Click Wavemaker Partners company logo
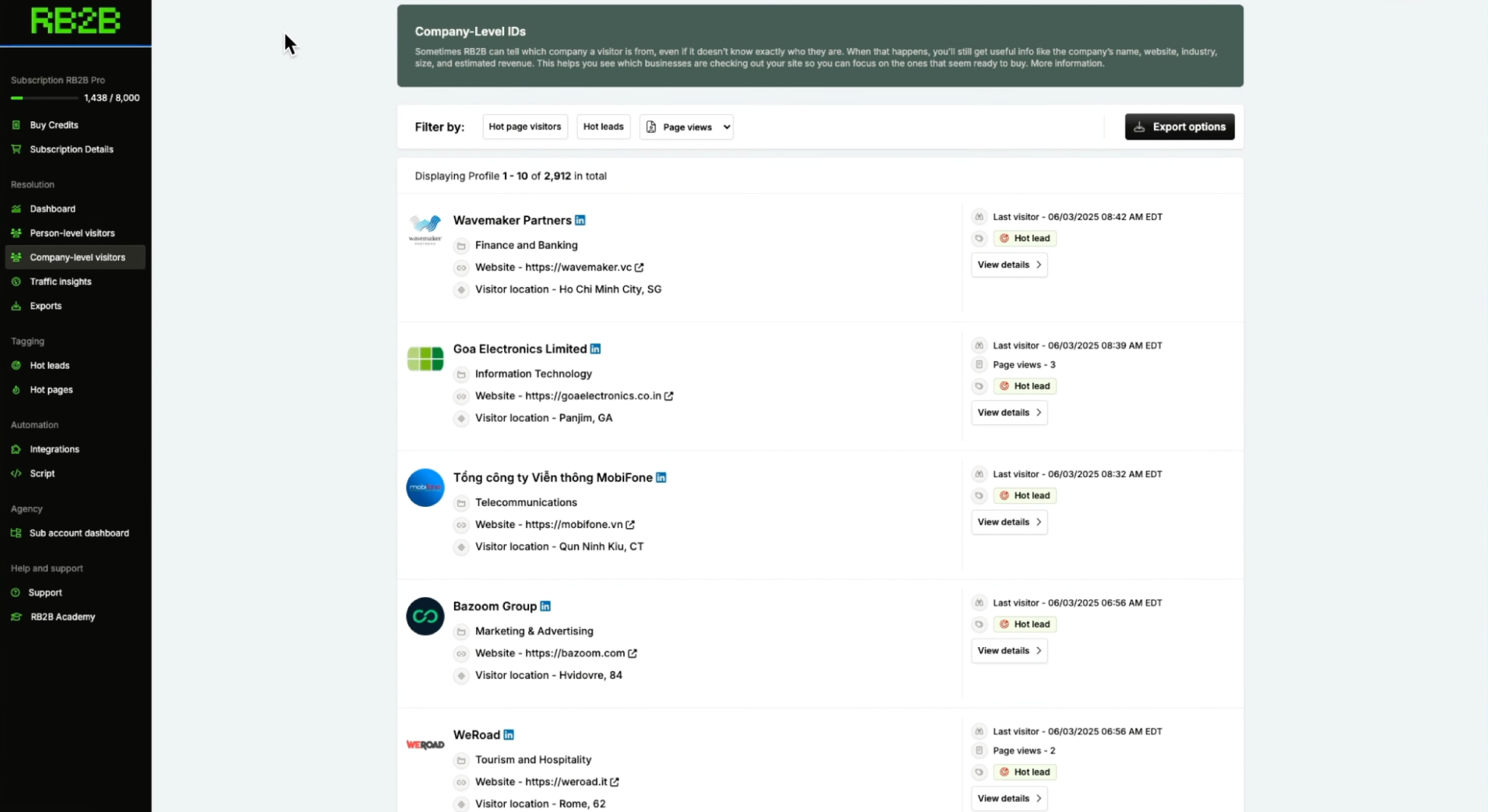This screenshot has width=1488, height=812. tap(425, 230)
